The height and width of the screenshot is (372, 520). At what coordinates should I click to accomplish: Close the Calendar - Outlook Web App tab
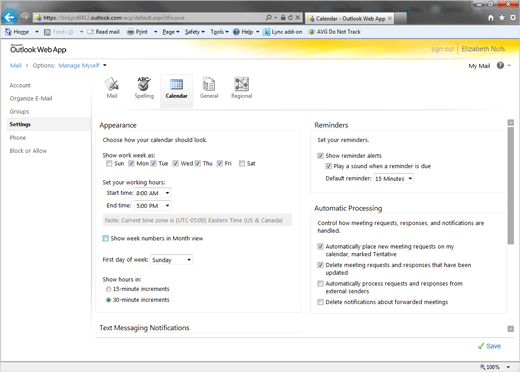pos(389,18)
